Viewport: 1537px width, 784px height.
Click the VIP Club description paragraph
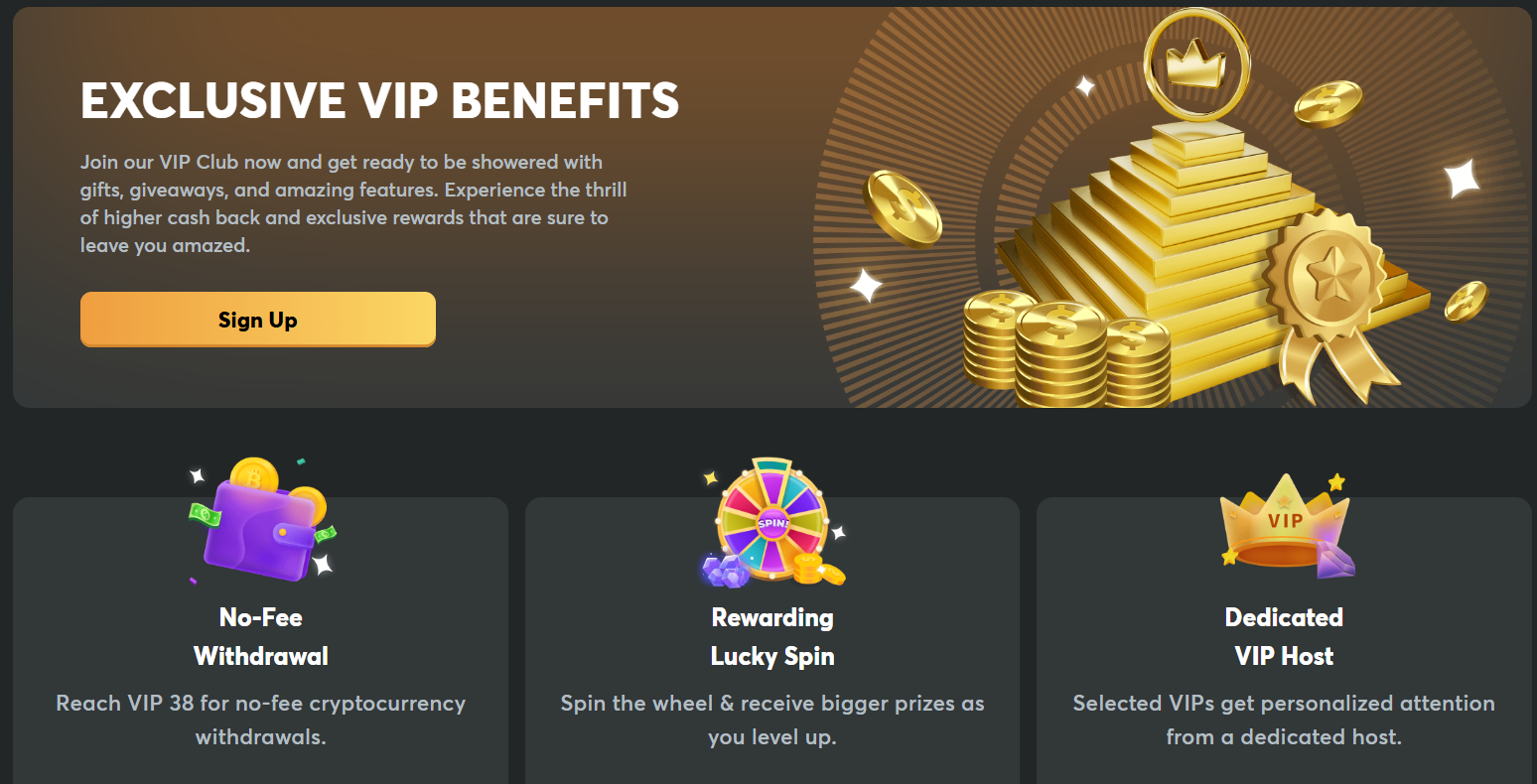353,203
